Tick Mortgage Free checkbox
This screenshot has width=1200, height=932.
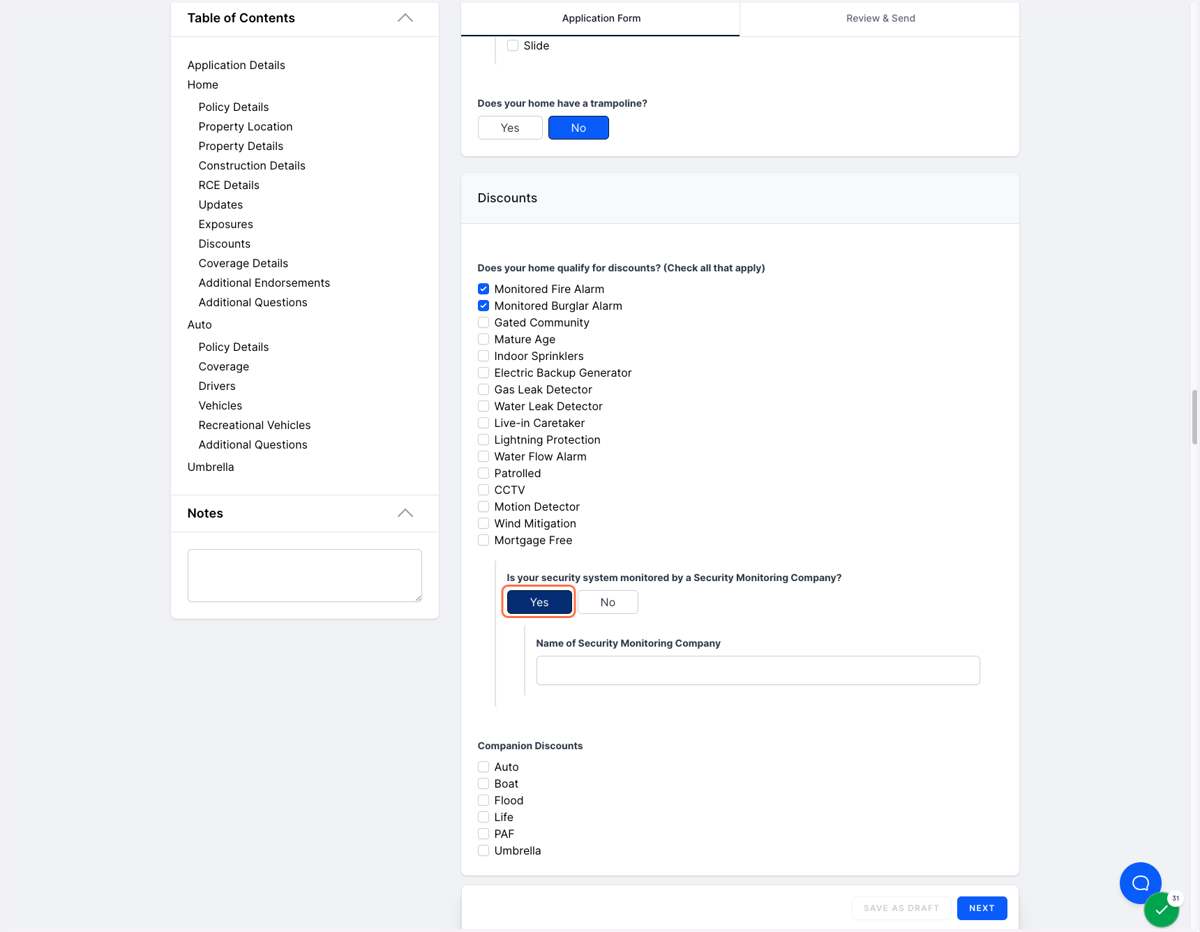click(x=483, y=540)
